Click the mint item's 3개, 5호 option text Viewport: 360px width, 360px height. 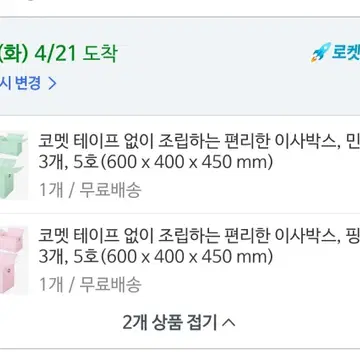pos(69,163)
